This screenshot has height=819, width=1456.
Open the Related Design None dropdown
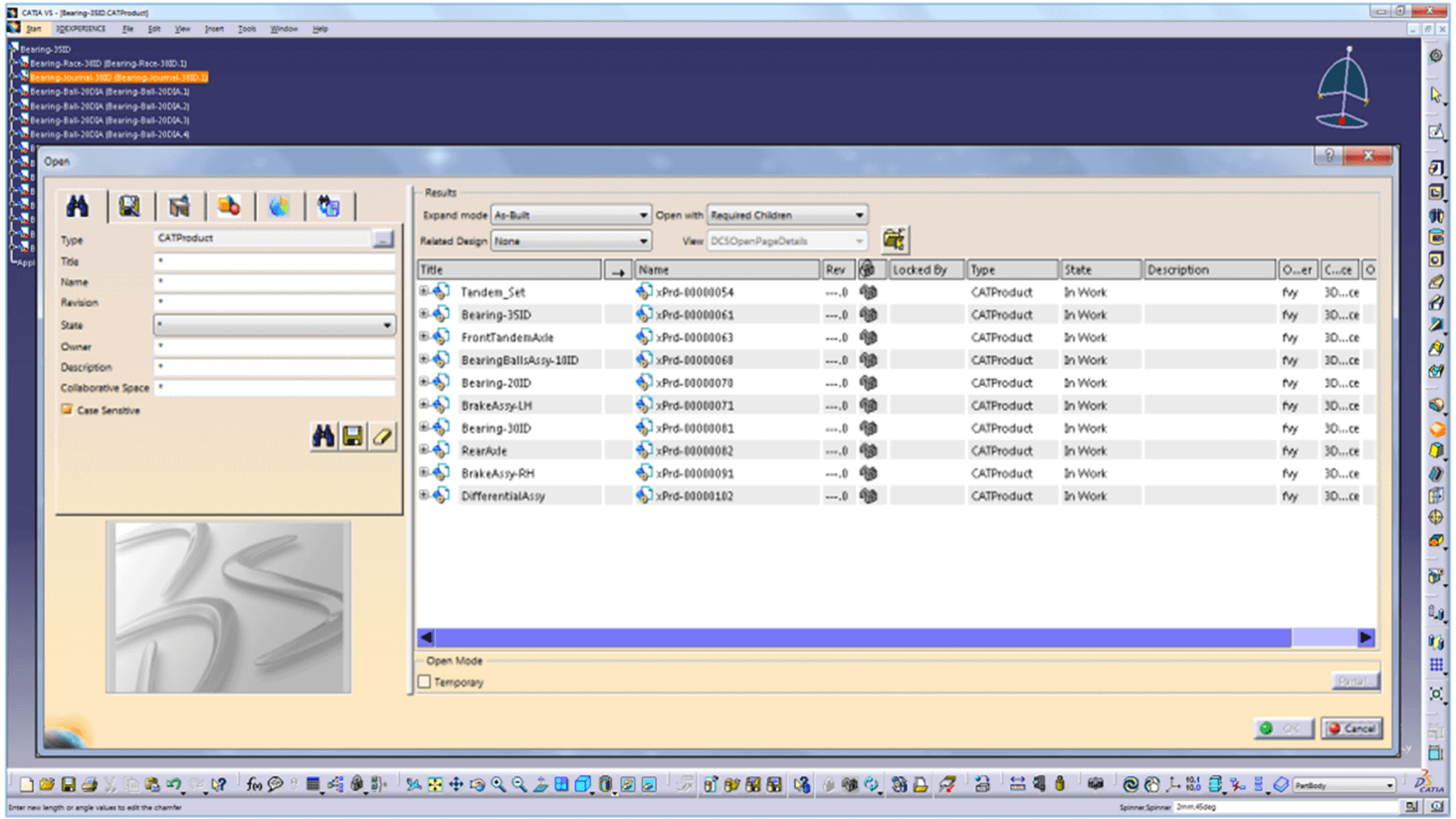click(x=571, y=241)
